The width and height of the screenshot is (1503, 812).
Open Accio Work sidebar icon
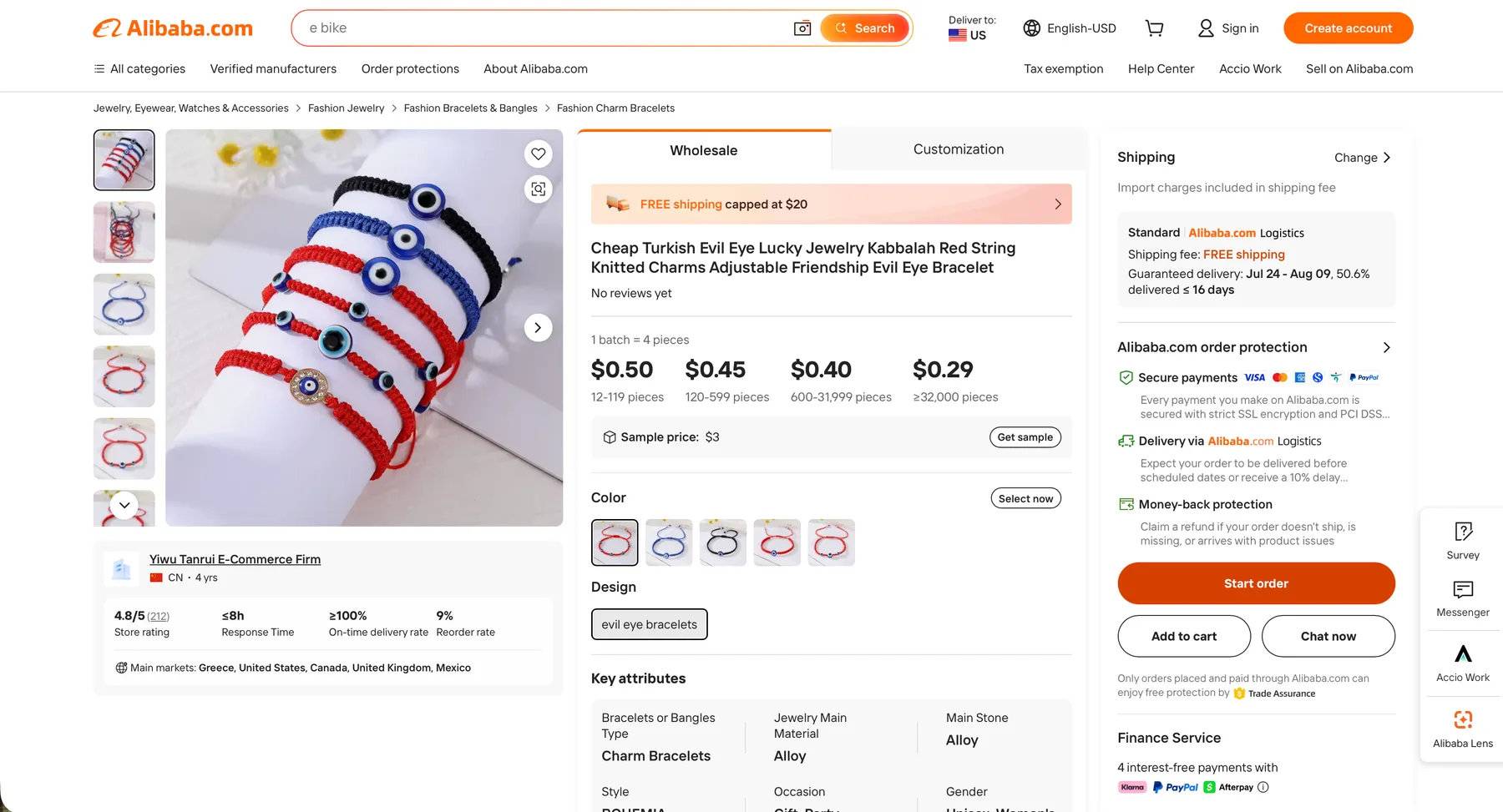click(1463, 663)
